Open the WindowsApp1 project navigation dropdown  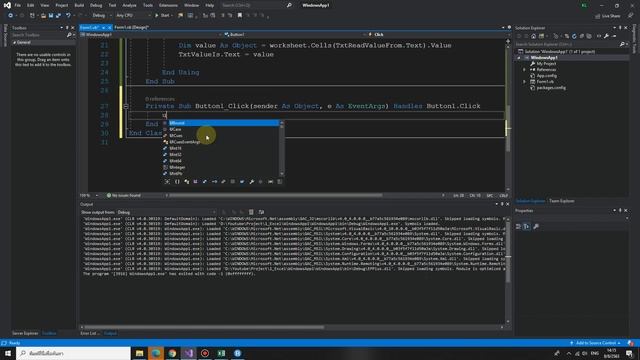[151, 35]
